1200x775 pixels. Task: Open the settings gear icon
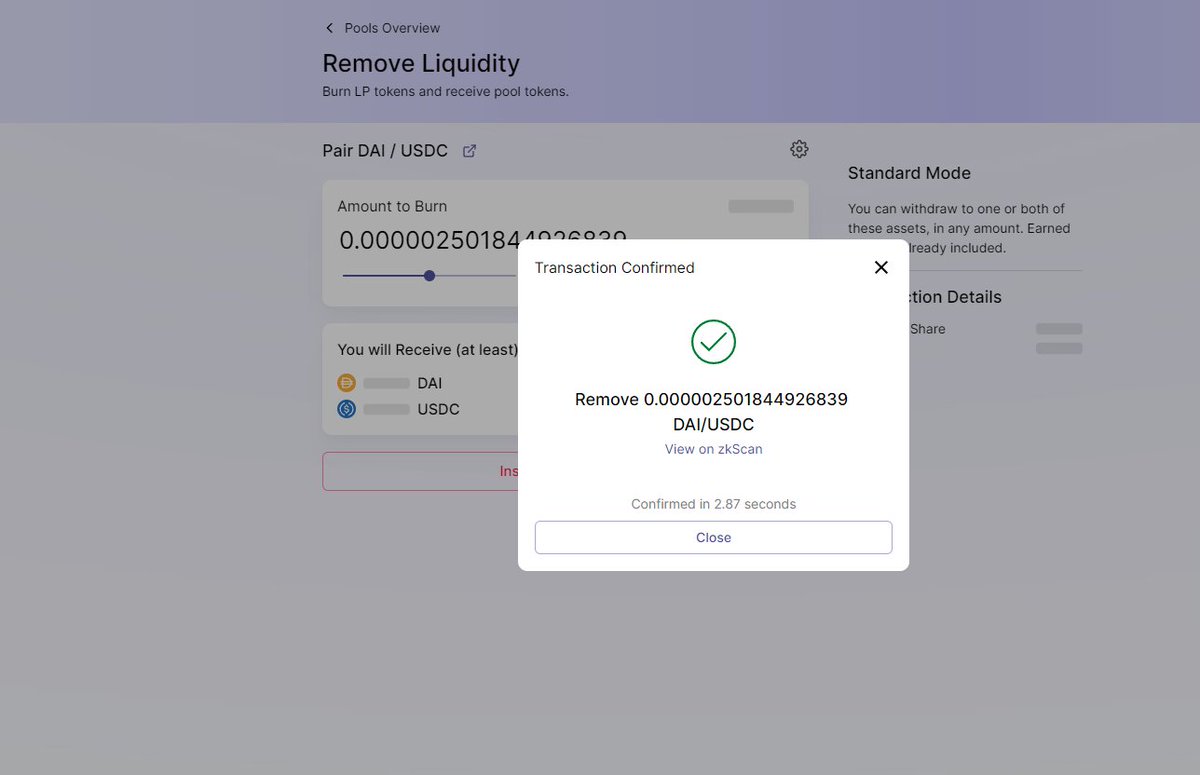tap(799, 149)
